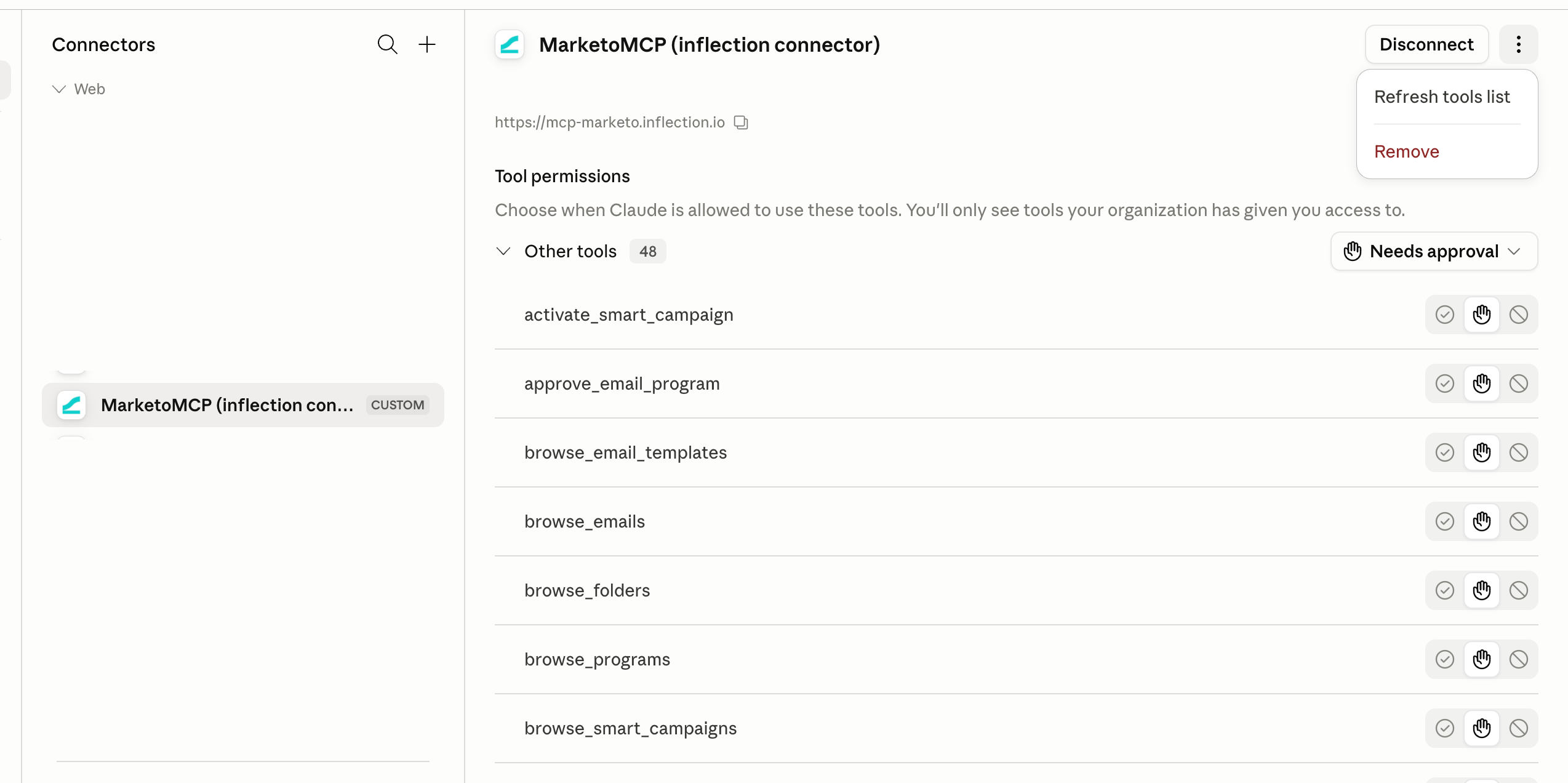
Task: Block the browse_smart_campaigns tool
Action: [x=1518, y=728]
